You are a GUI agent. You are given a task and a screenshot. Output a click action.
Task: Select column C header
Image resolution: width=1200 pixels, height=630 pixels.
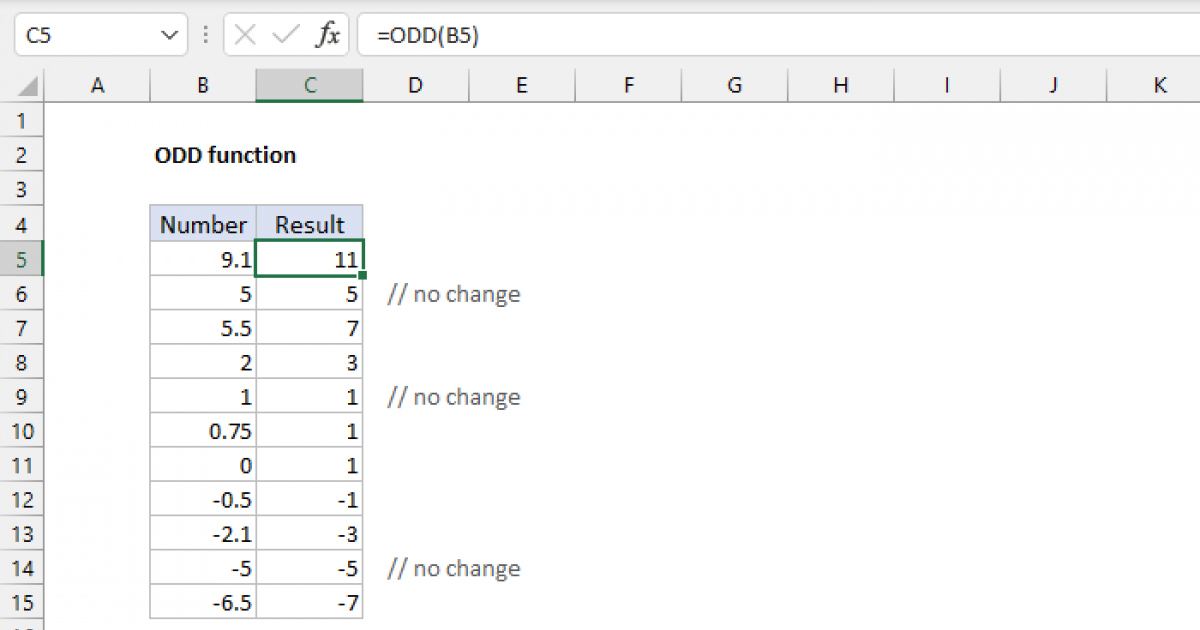coord(309,85)
